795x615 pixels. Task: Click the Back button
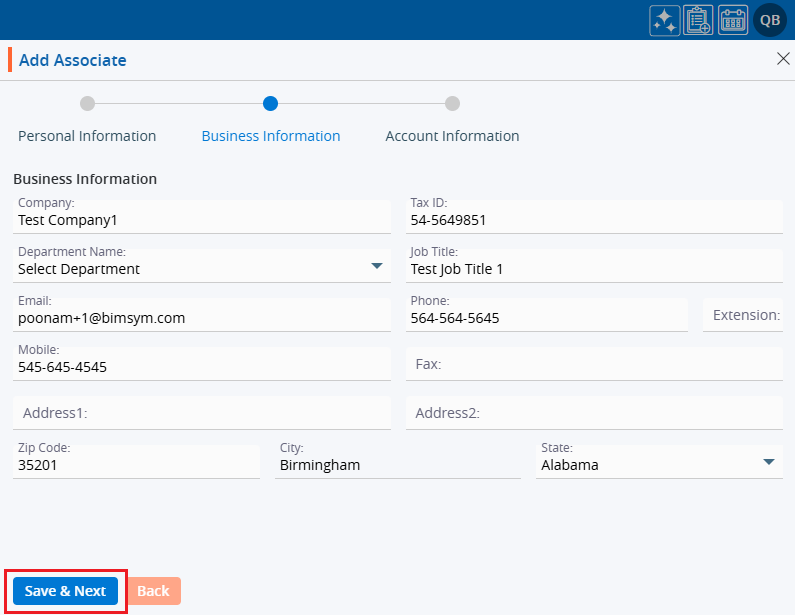(x=153, y=591)
